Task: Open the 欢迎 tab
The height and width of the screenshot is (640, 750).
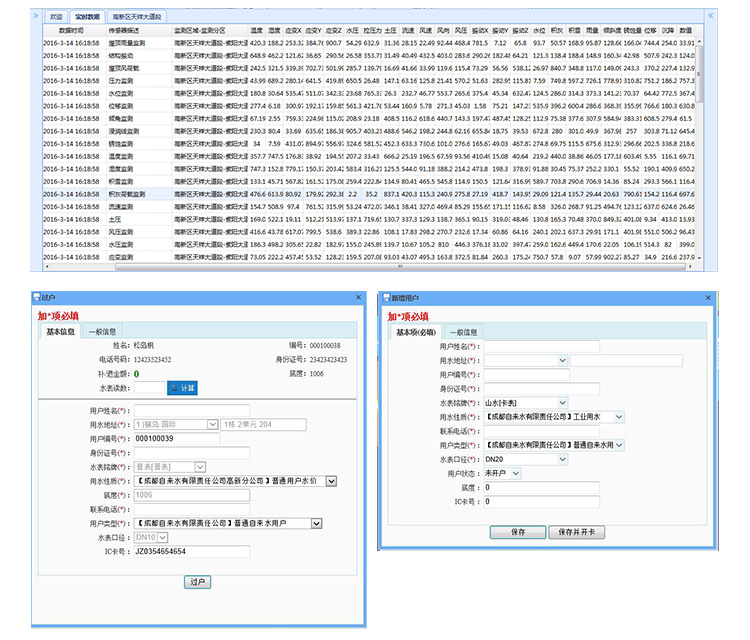Action: [x=56, y=17]
